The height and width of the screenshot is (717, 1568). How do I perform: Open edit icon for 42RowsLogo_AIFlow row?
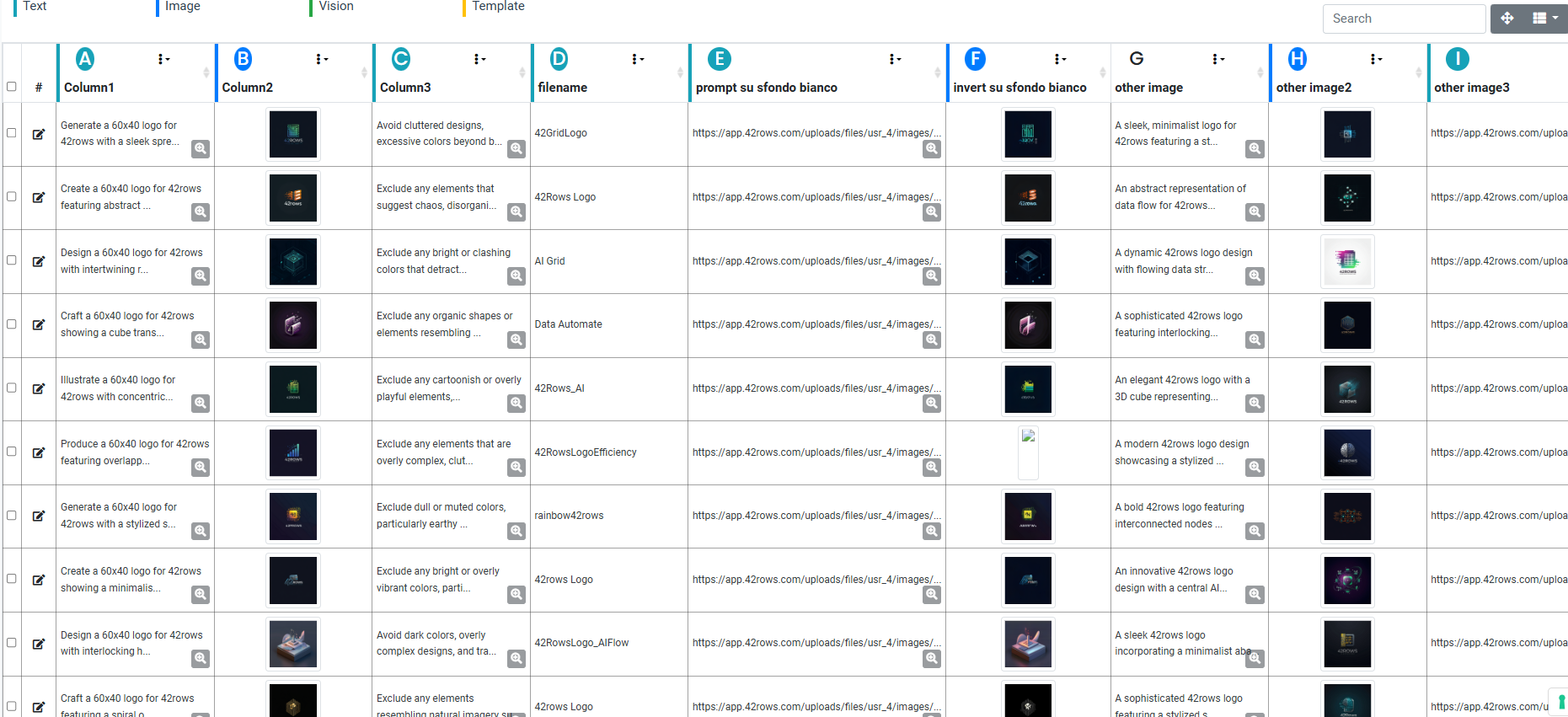[39, 644]
